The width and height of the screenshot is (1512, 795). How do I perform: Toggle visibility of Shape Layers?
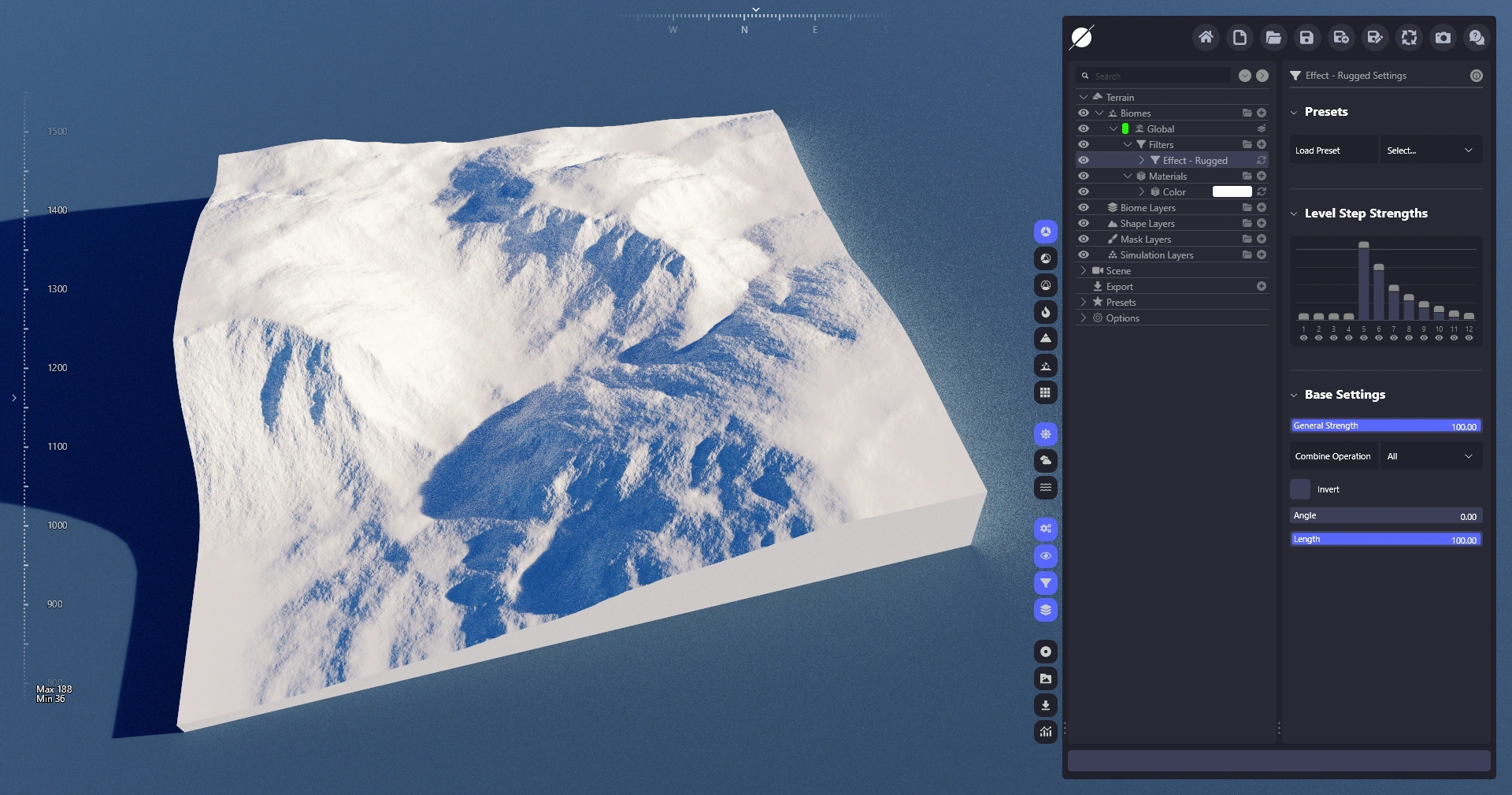click(1084, 223)
